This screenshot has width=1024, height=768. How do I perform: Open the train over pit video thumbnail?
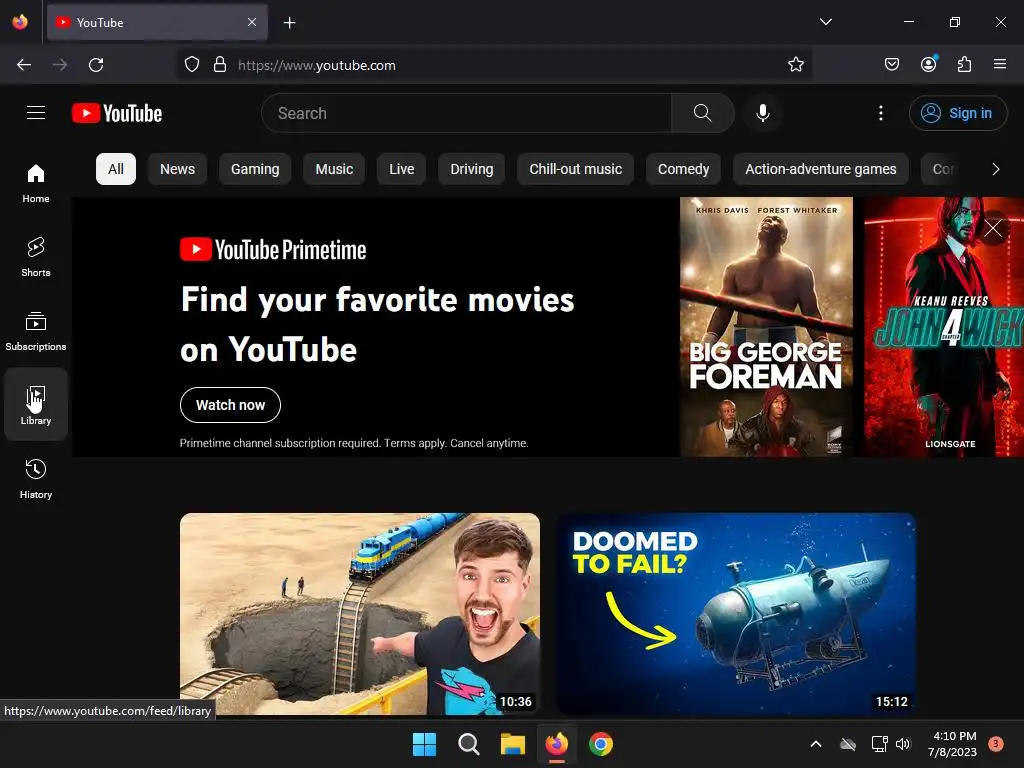(x=360, y=614)
